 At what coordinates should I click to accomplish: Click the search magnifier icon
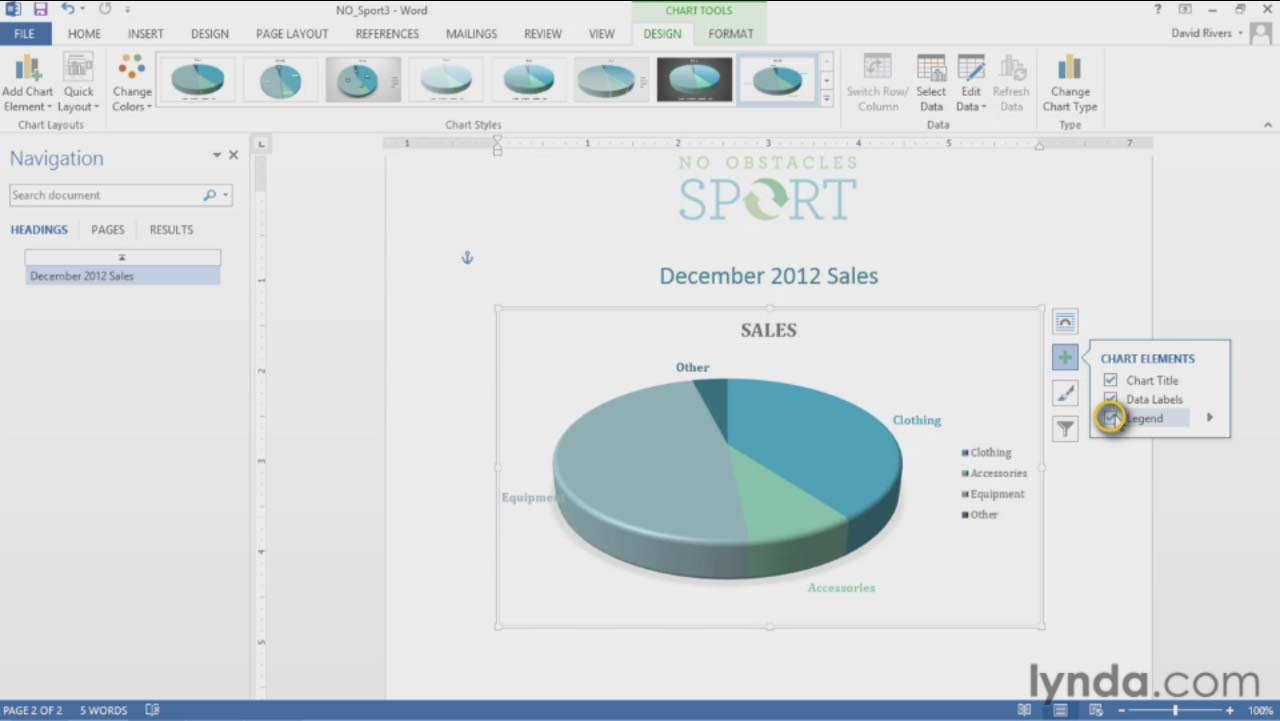click(209, 195)
